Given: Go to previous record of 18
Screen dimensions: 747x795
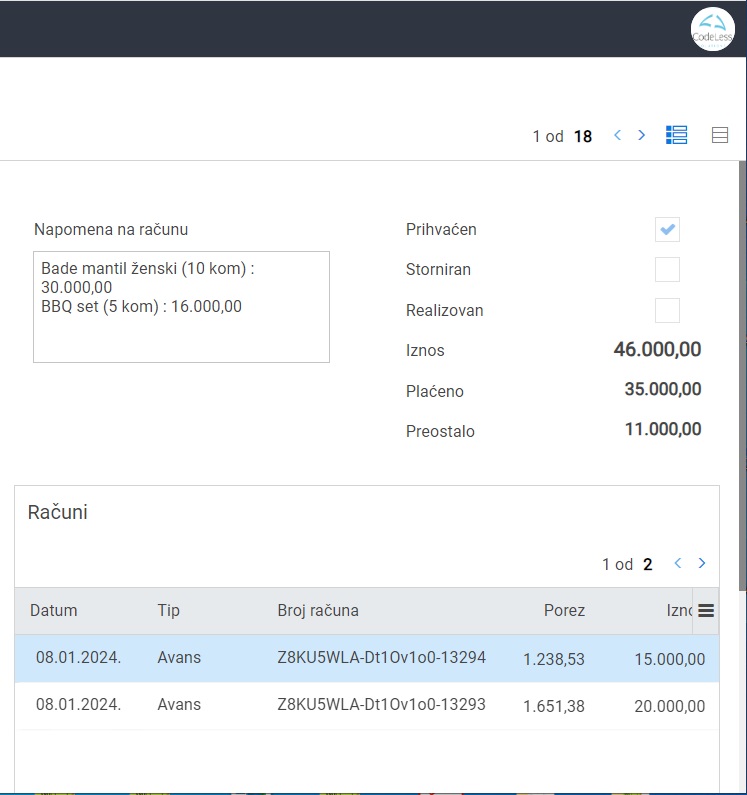Looking at the screenshot, I should pos(617,135).
